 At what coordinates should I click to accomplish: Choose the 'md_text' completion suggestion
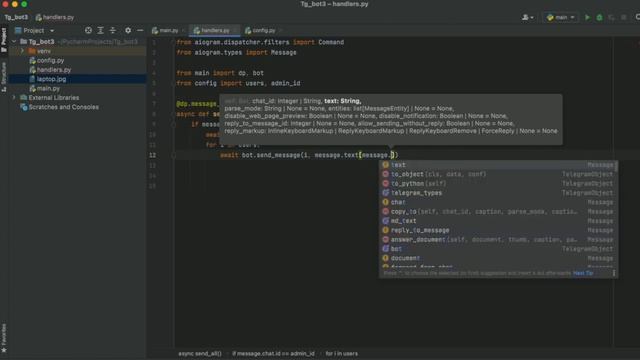tap(498, 221)
